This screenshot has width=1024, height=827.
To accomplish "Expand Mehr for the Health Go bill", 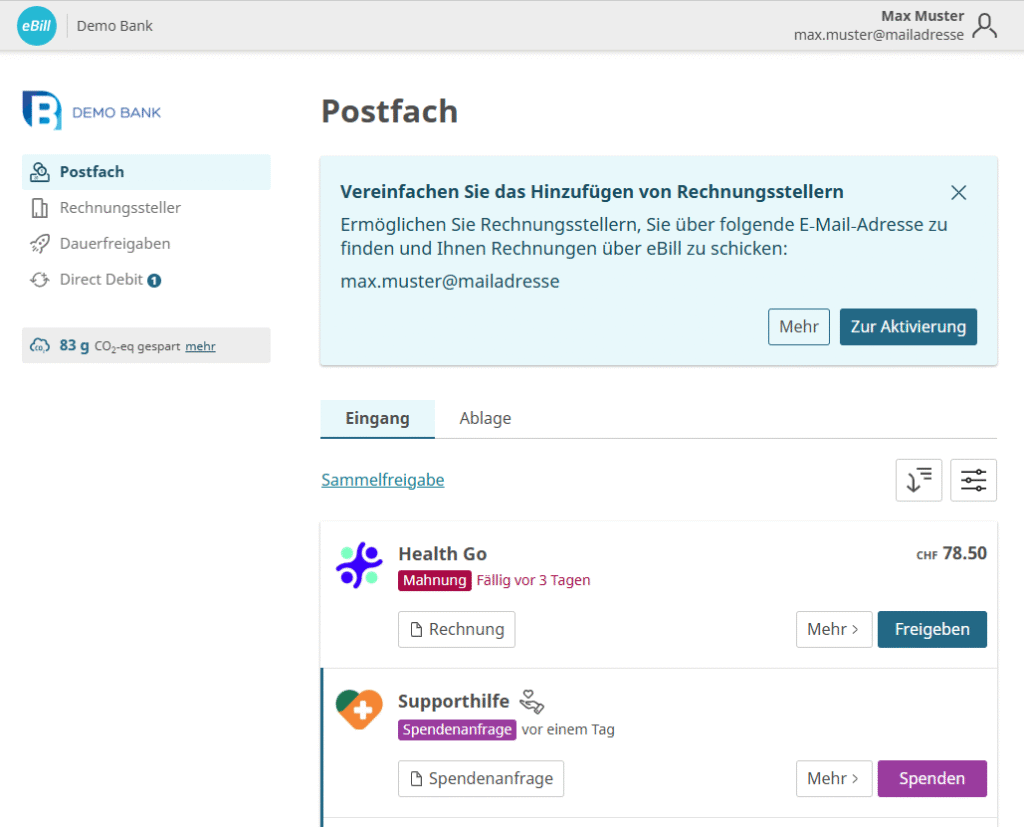I will point(834,630).
